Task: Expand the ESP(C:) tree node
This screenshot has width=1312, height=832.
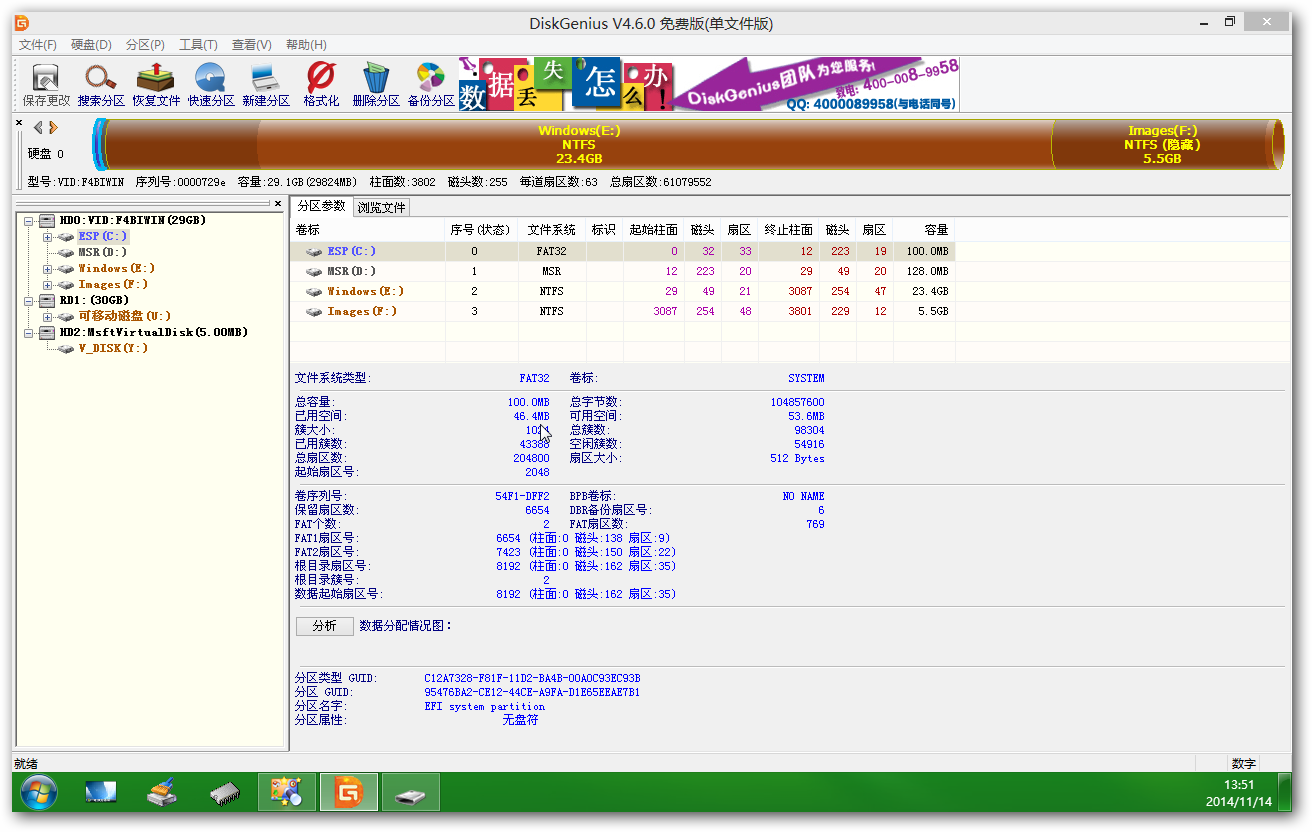Action: click(x=47, y=236)
